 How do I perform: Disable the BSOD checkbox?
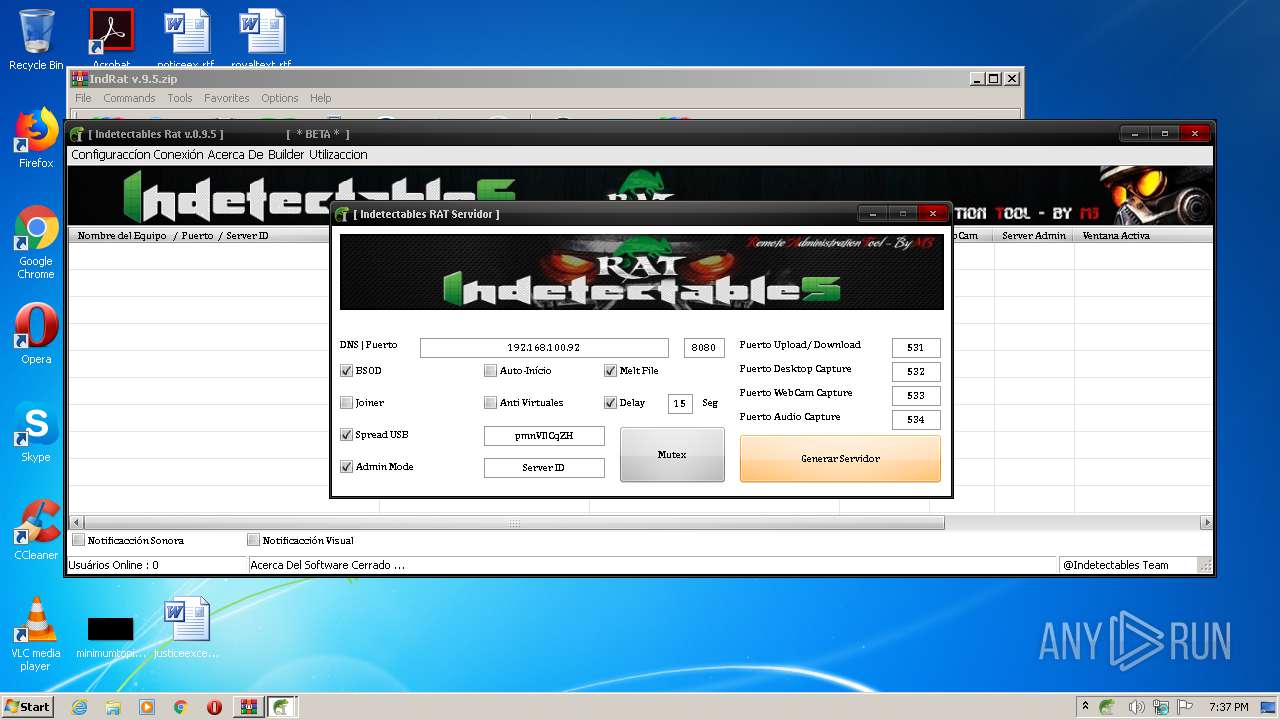point(346,371)
